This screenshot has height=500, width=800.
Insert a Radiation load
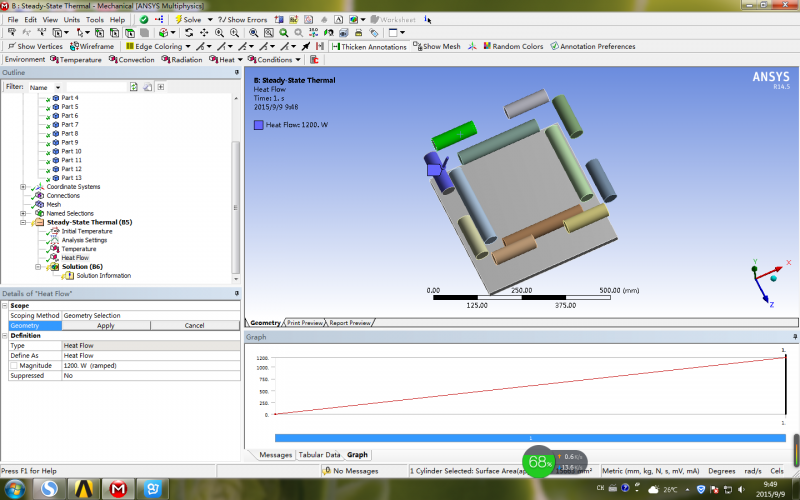tap(182, 60)
